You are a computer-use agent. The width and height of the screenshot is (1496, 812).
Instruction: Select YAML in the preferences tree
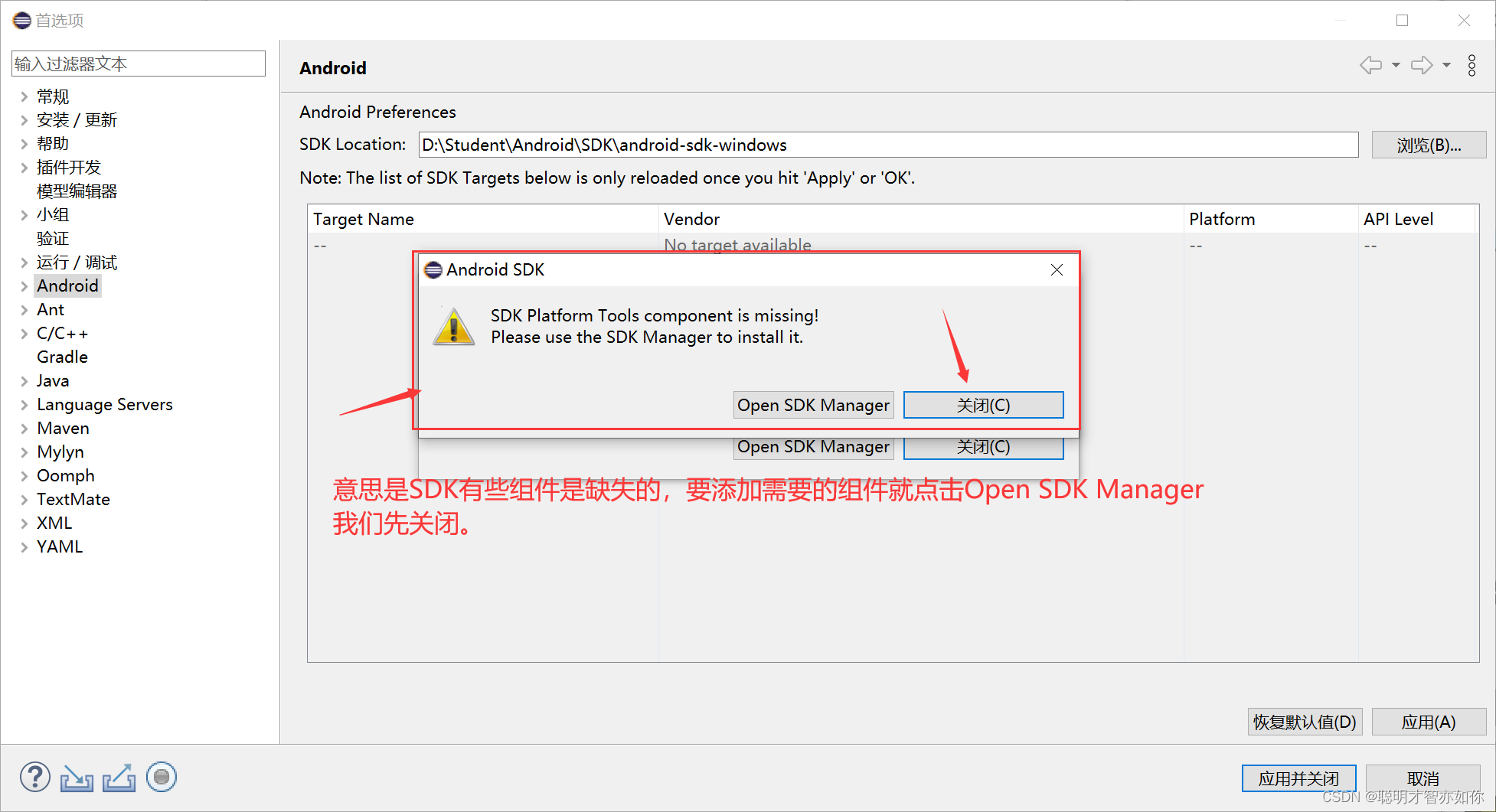coord(60,547)
